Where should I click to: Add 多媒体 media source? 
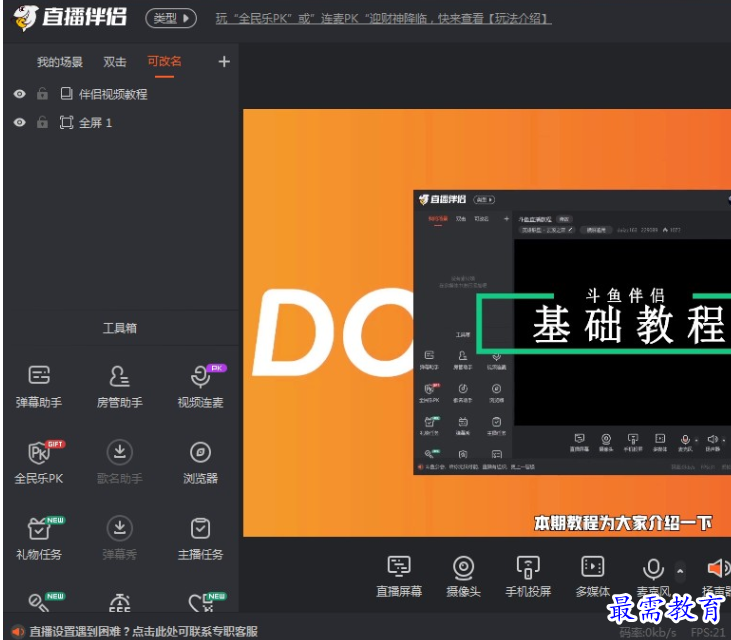click(x=593, y=577)
